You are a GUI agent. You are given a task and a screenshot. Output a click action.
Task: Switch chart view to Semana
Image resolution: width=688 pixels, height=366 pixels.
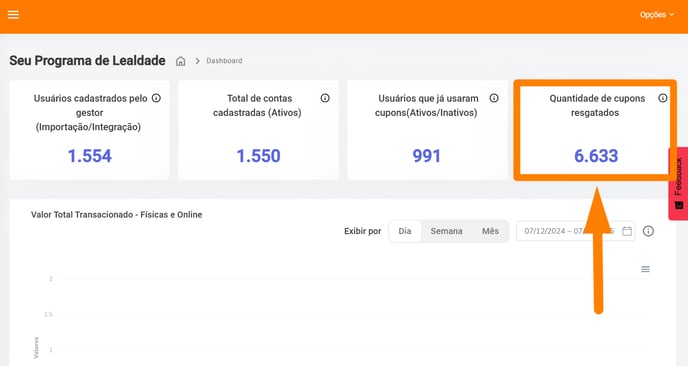pos(446,231)
